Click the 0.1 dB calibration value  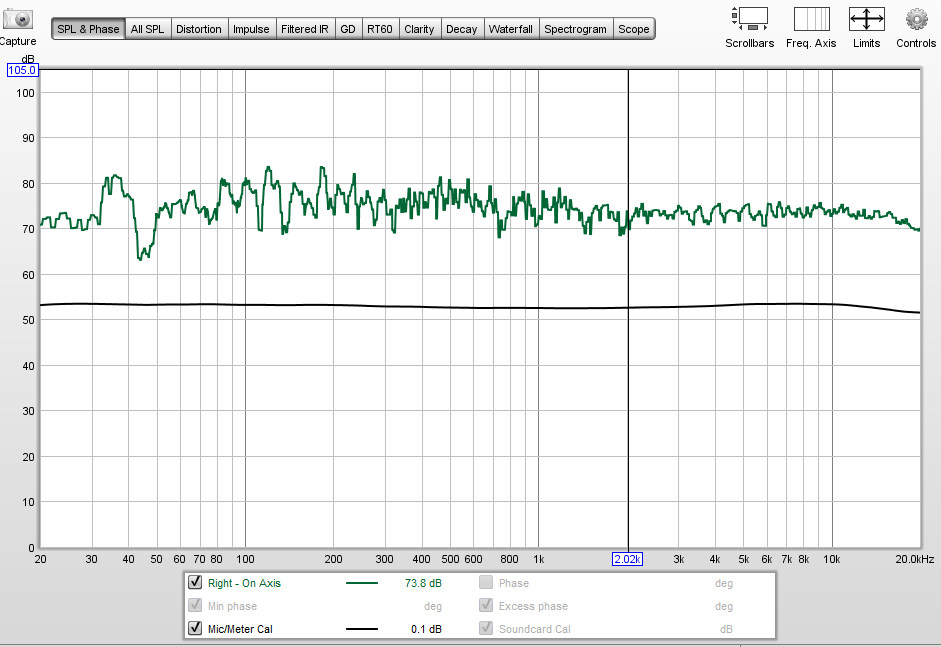[426, 629]
